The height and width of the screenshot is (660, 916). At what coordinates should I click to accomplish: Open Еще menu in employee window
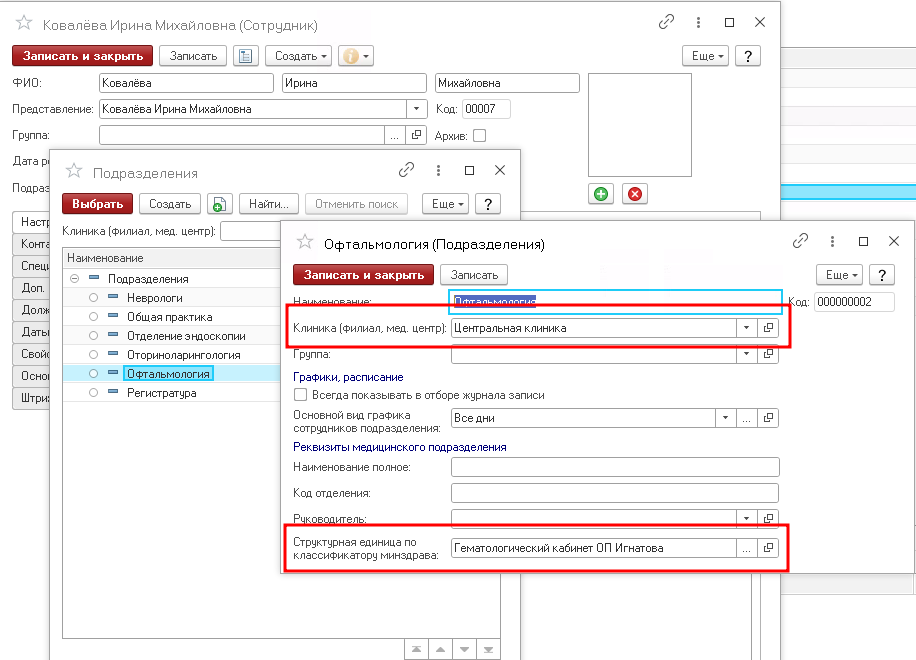[705, 56]
